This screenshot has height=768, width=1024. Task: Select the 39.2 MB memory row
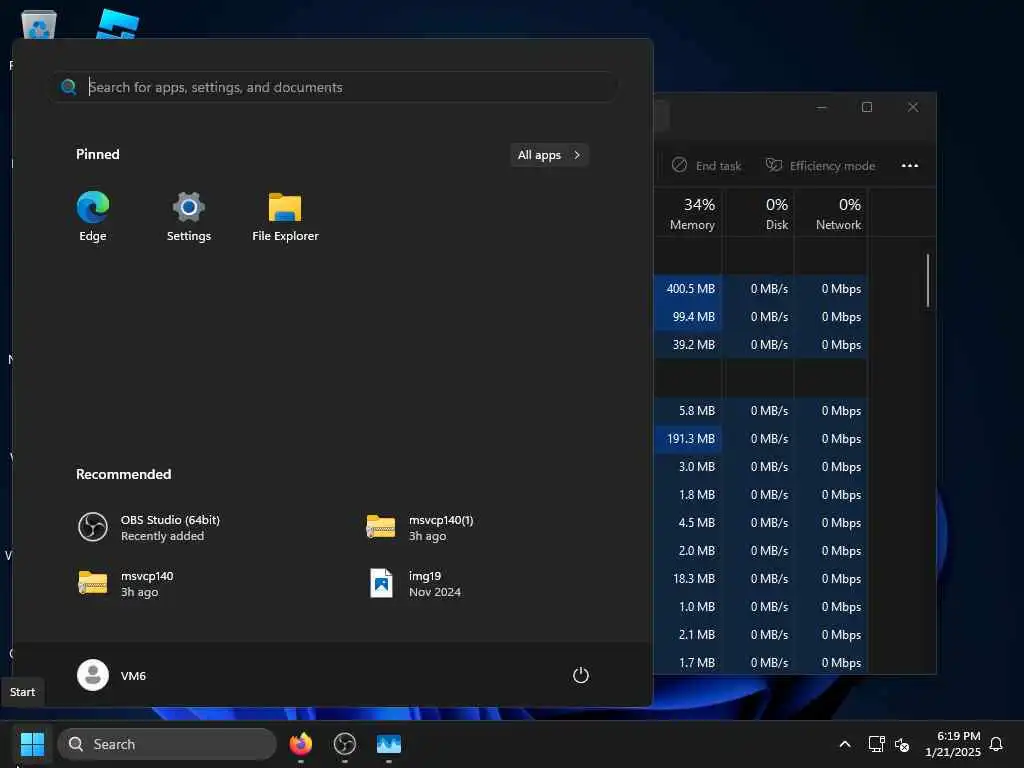(x=761, y=344)
